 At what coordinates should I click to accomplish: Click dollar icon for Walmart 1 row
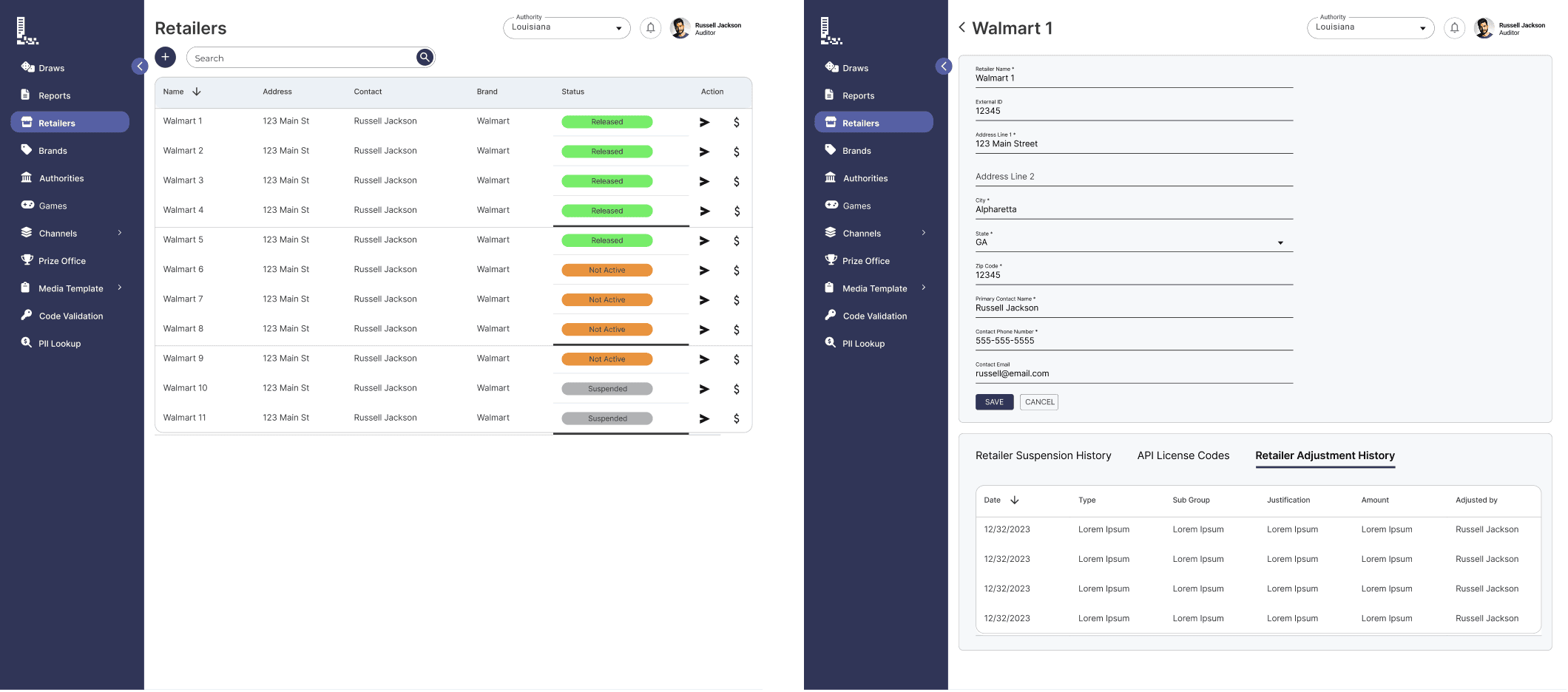[x=737, y=122]
